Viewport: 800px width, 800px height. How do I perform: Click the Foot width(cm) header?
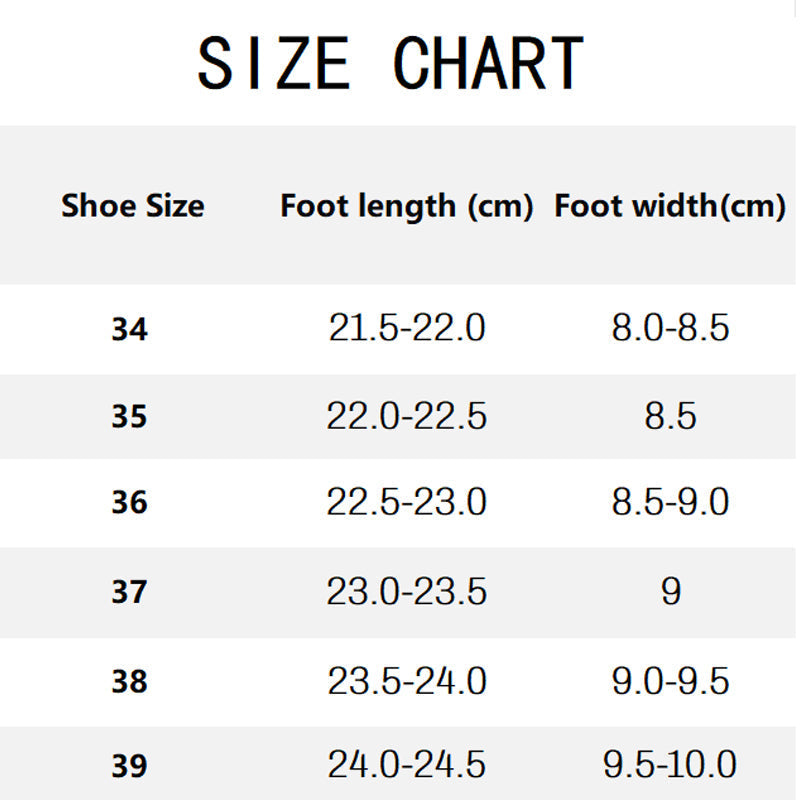coord(669,207)
